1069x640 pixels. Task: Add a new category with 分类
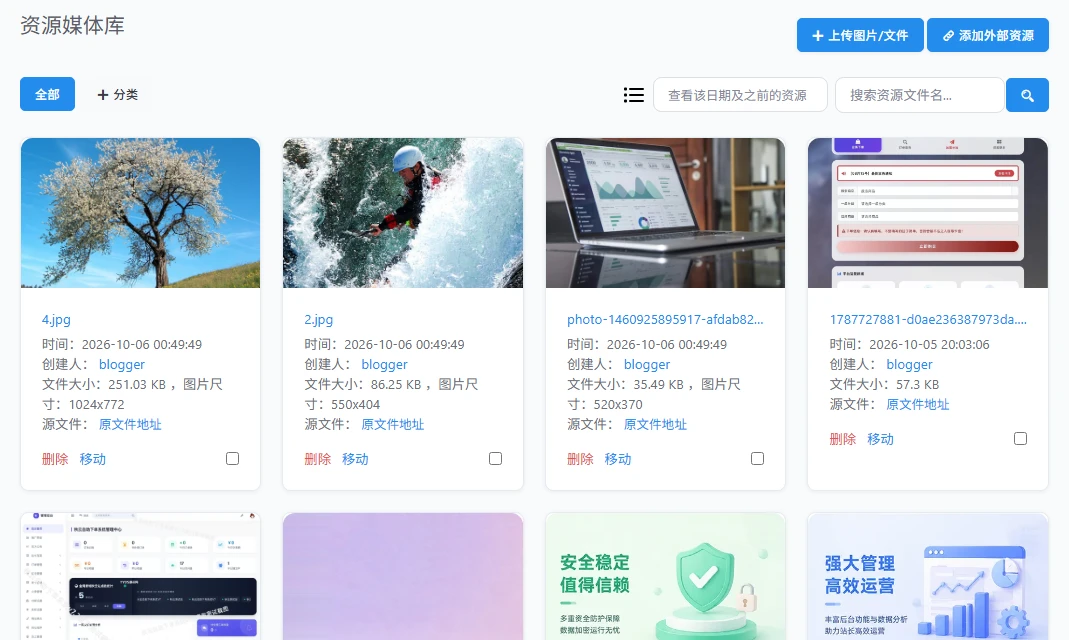117,94
